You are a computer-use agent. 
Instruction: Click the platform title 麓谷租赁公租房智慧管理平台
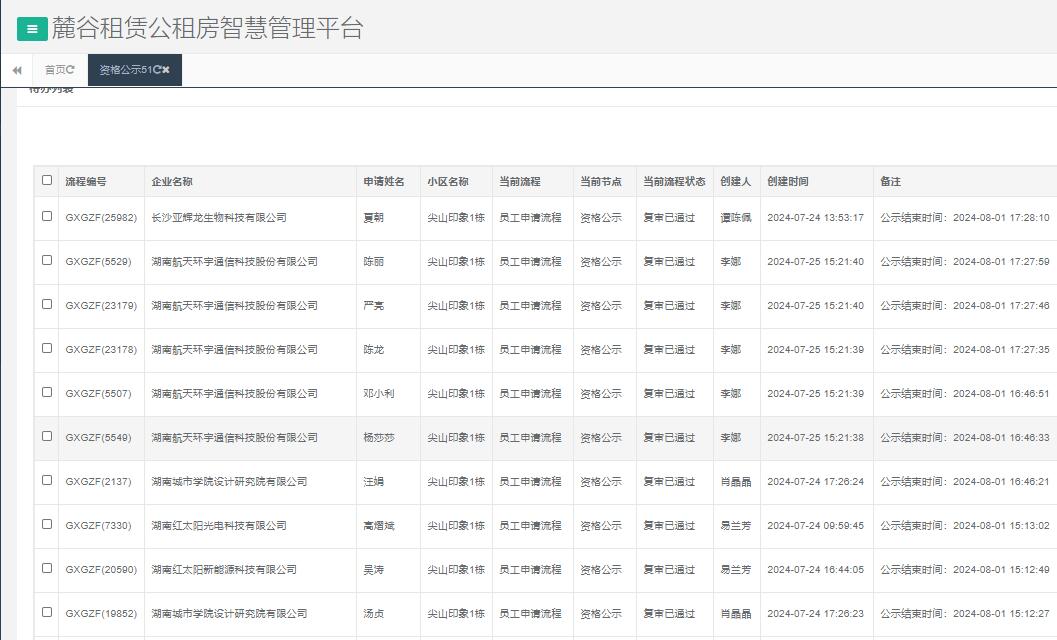(208, 28)
